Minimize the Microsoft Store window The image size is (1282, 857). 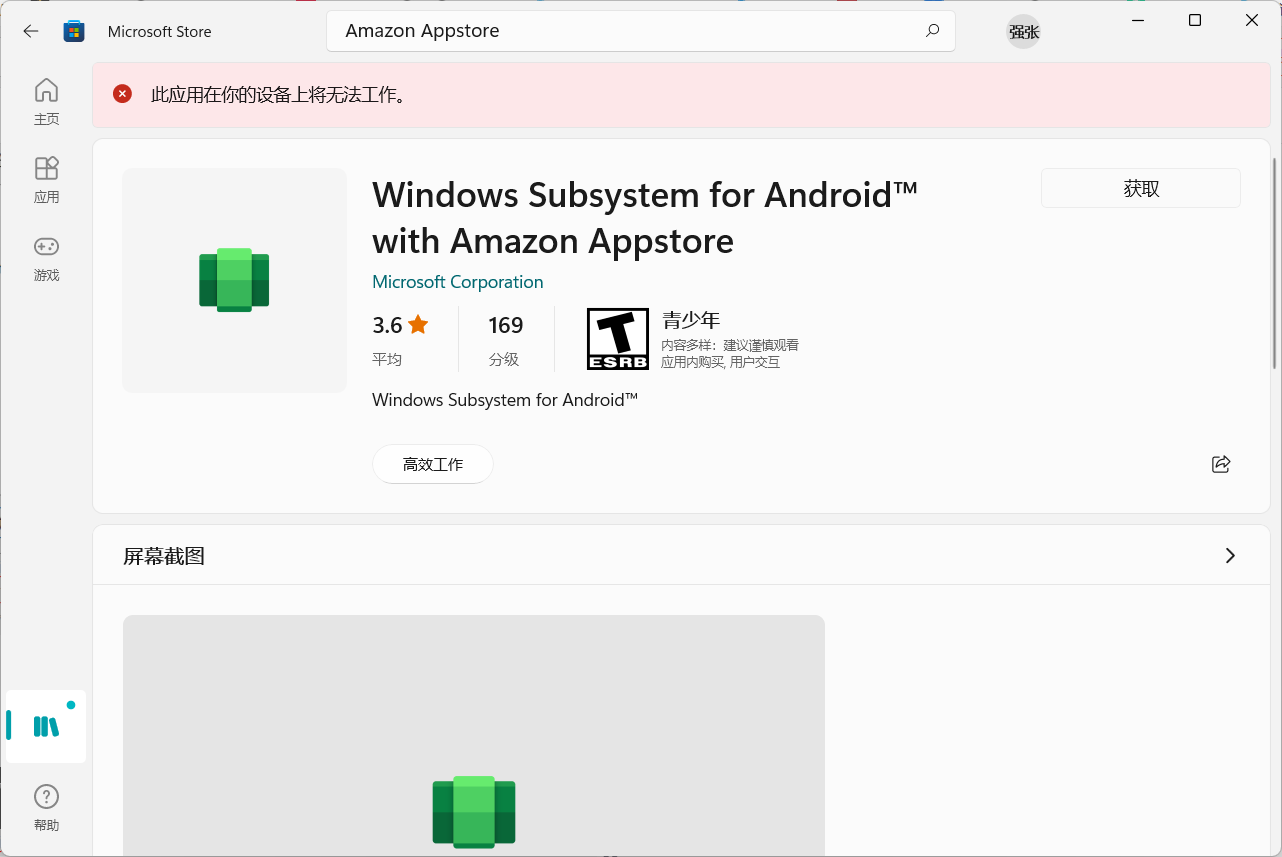pos(1138,20)
